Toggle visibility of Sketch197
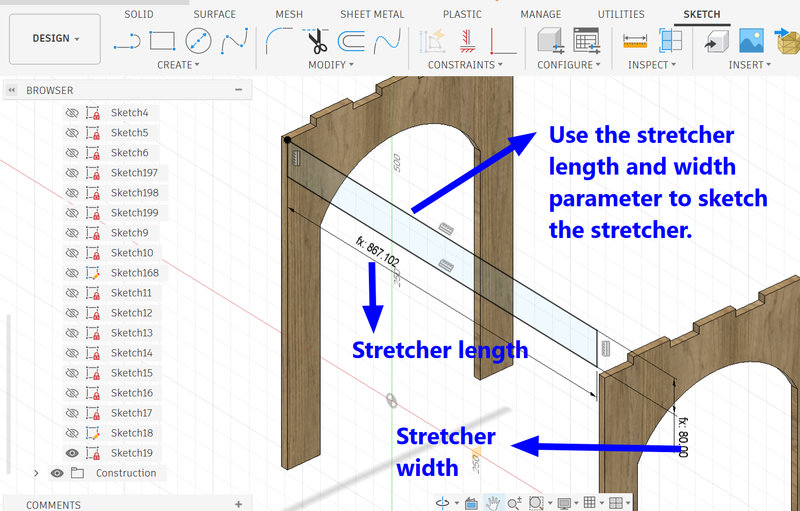Screen dimensions: 800x511 (72, 173)
